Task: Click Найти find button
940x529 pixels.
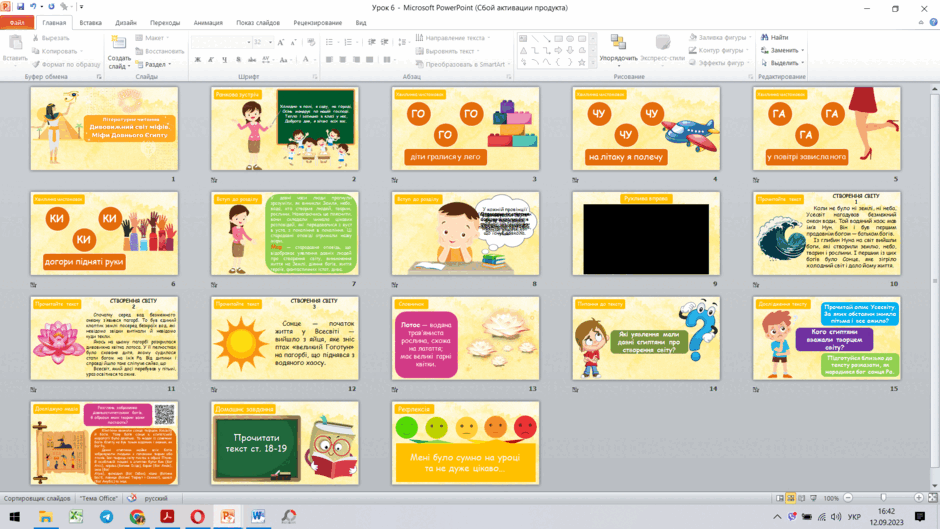Action: [775, 37]
